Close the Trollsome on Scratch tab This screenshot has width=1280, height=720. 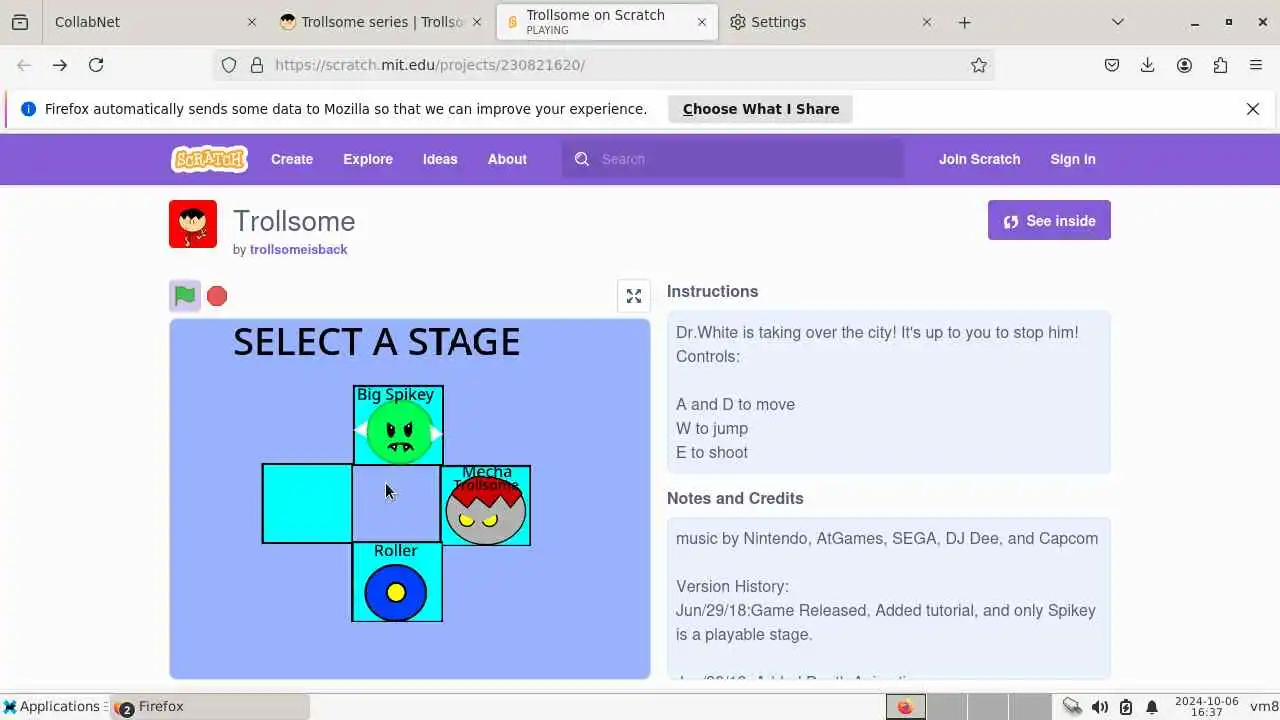(x=702, y=22)
